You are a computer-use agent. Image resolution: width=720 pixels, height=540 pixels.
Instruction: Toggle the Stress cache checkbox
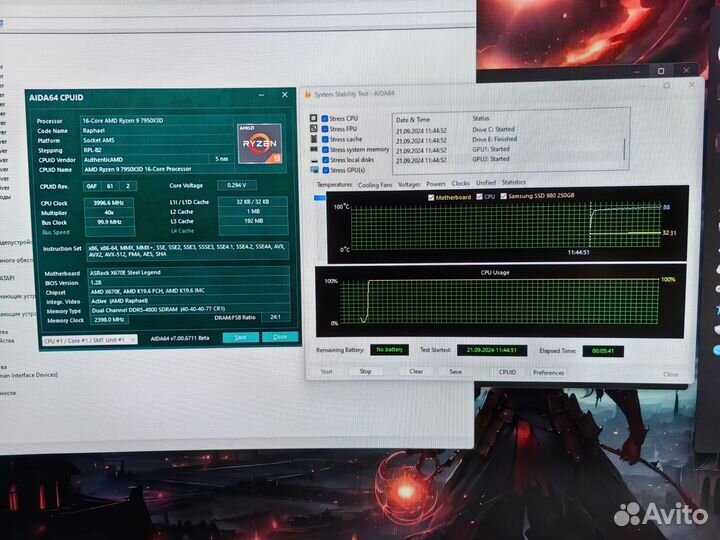(325, 139)
